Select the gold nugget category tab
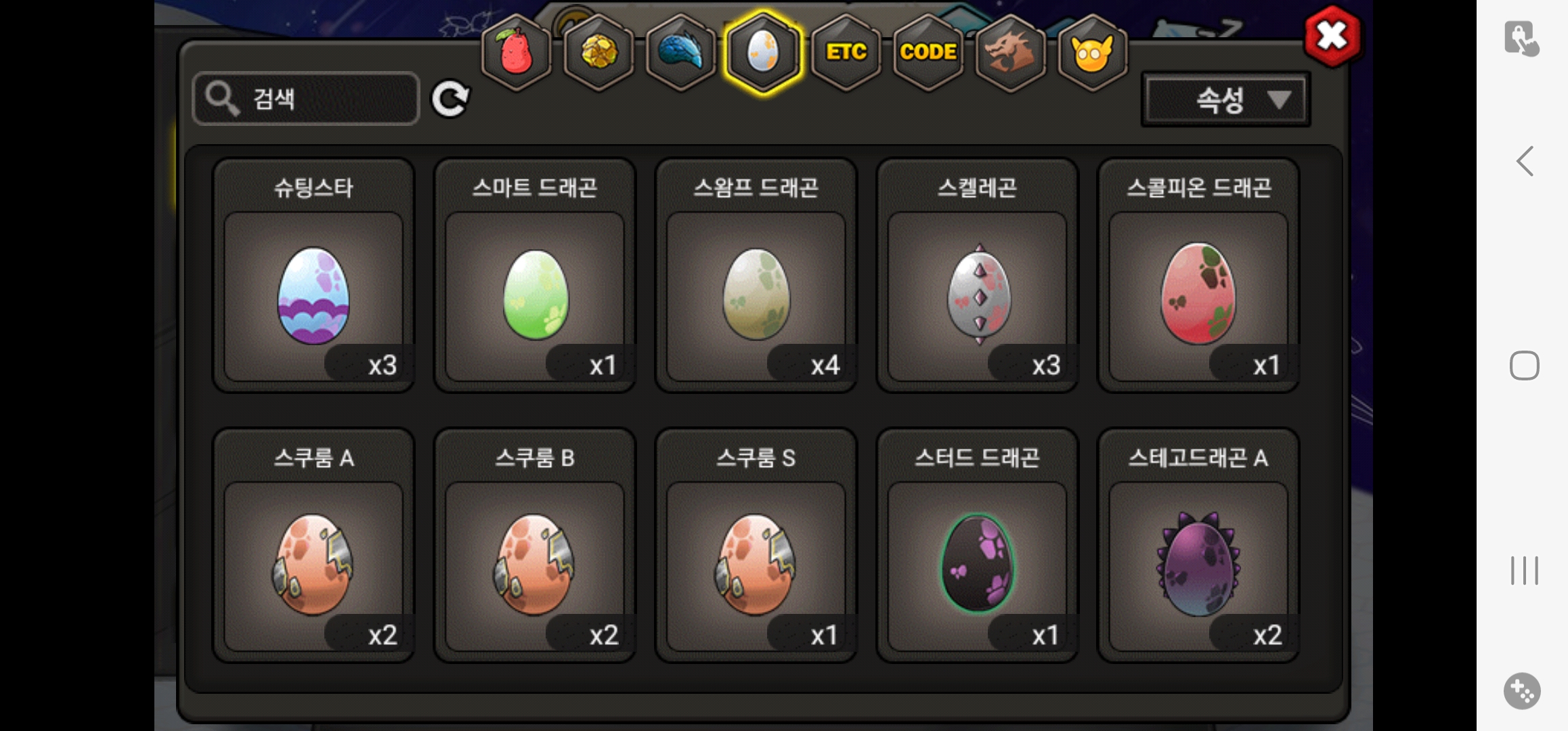 click(x=598, y=52)
